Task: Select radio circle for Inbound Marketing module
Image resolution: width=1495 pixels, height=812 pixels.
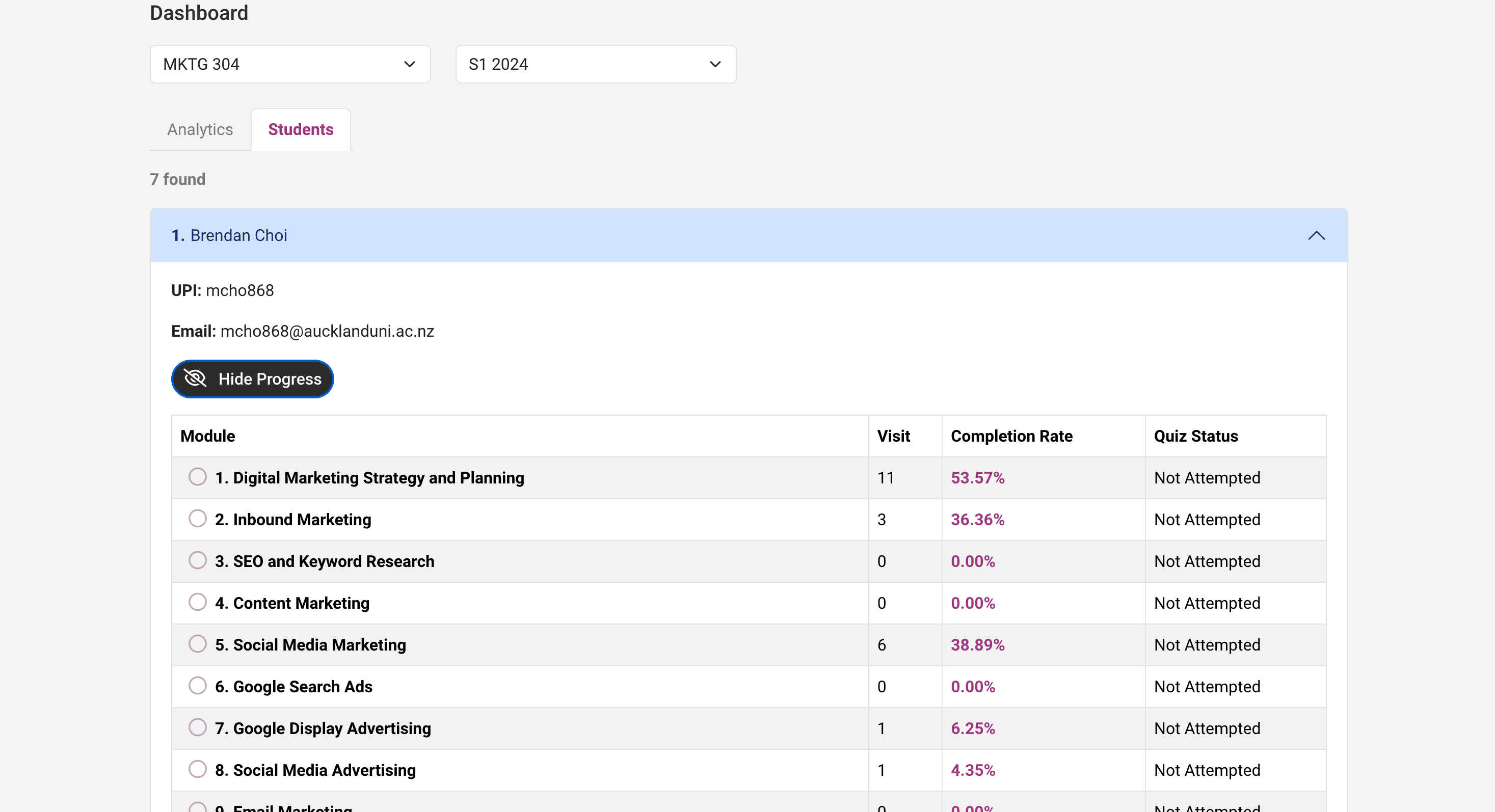Action: click(x=197, y=519)
